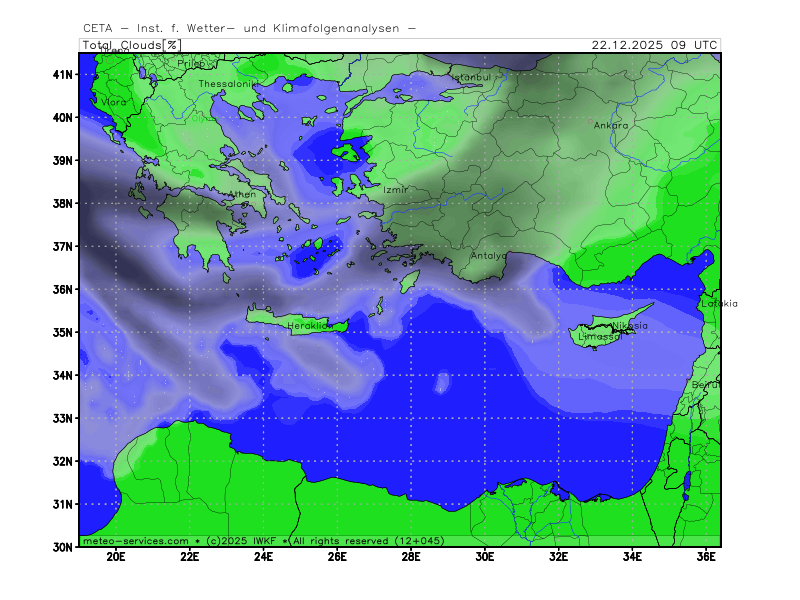Click the 28E longitude axis label
This screenshot has height=600, width=800.
click(411, 556)
